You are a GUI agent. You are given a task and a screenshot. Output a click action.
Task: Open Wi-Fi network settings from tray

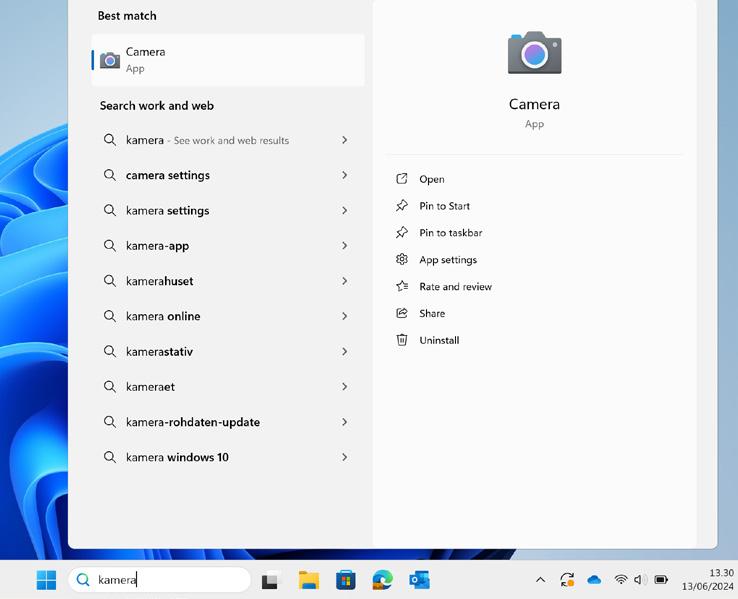coord(621,580)
